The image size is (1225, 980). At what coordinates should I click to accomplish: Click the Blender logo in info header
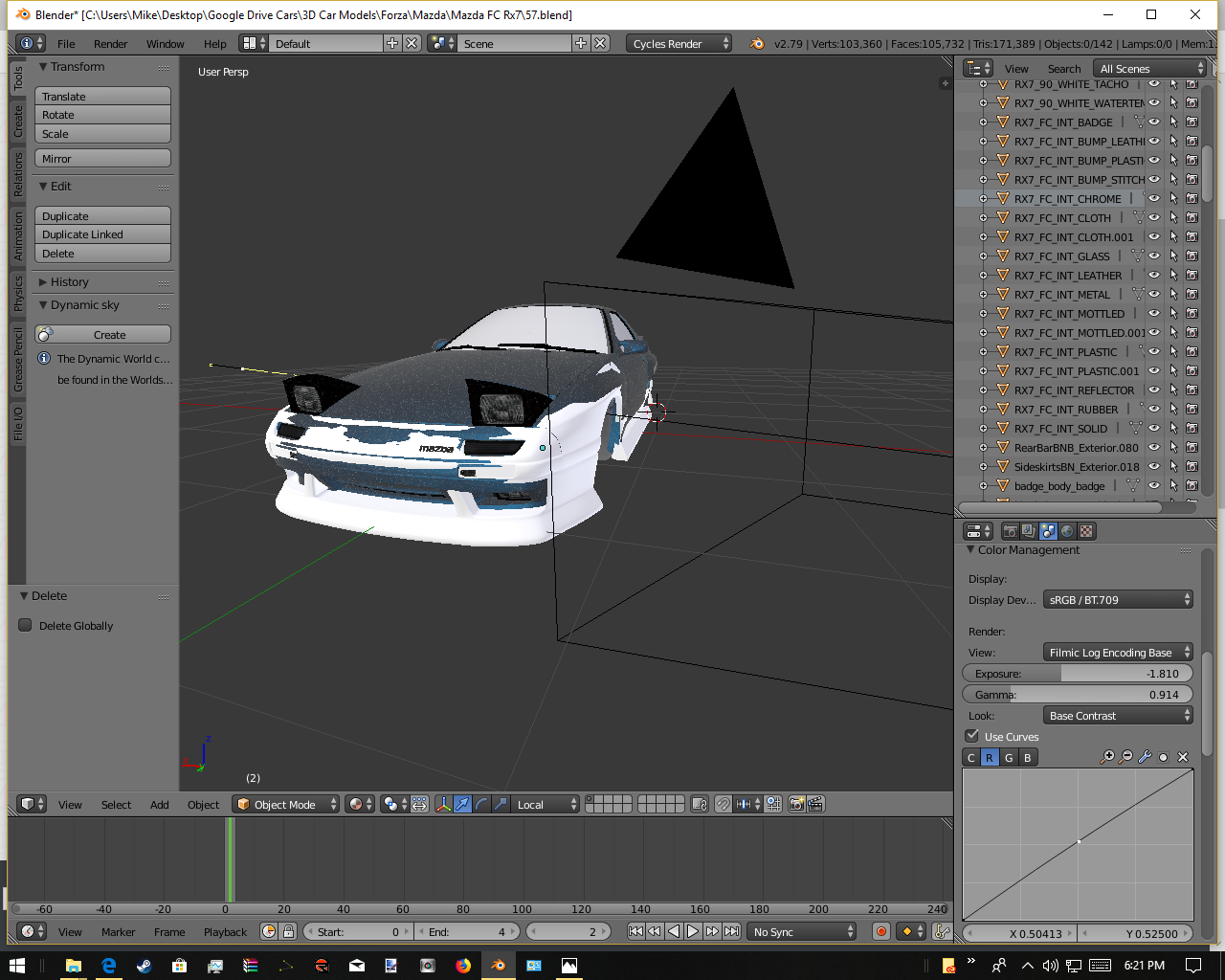(x=757, y=43)
